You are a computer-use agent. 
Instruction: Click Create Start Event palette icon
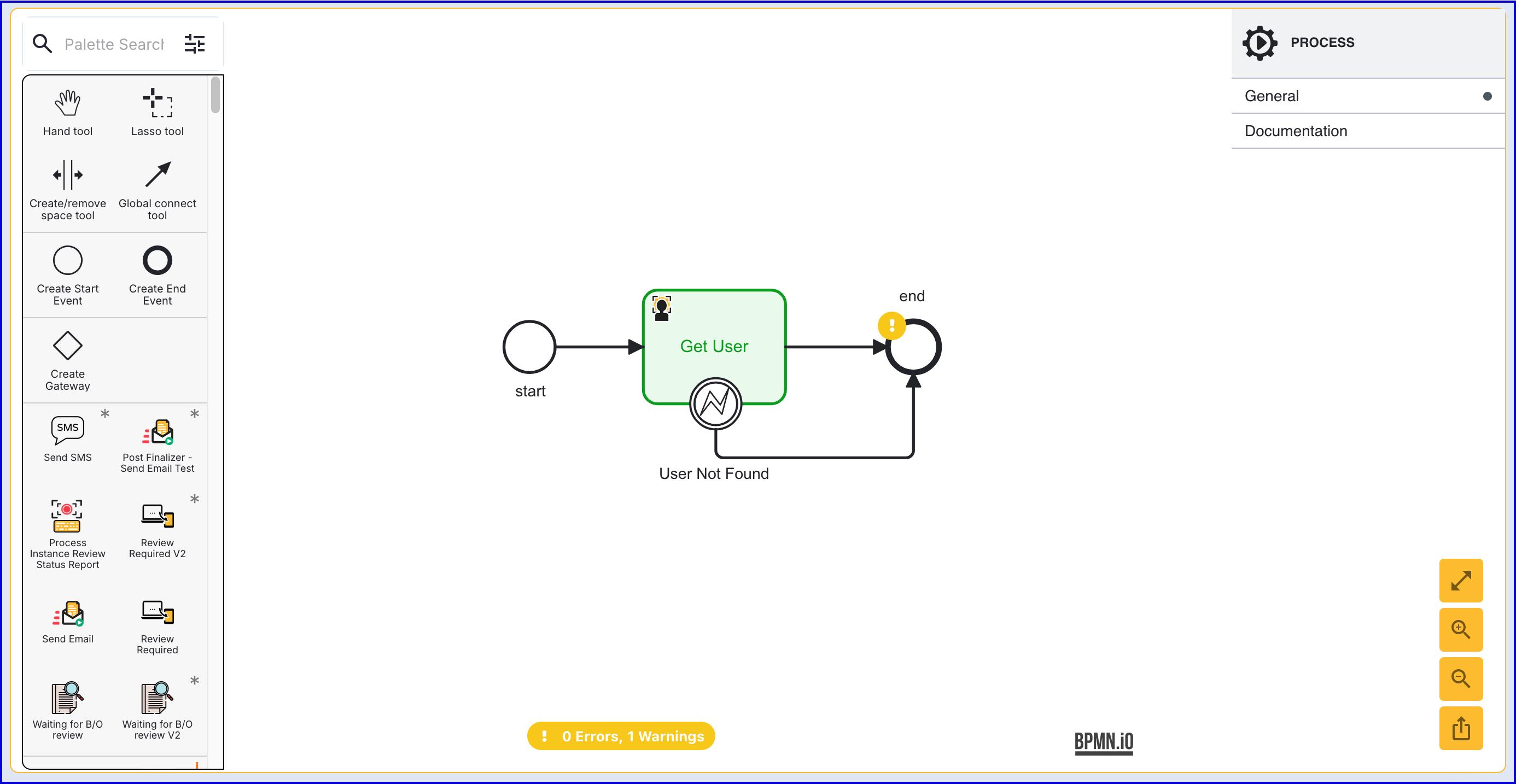pyautogui.click(x=68, y=261)
